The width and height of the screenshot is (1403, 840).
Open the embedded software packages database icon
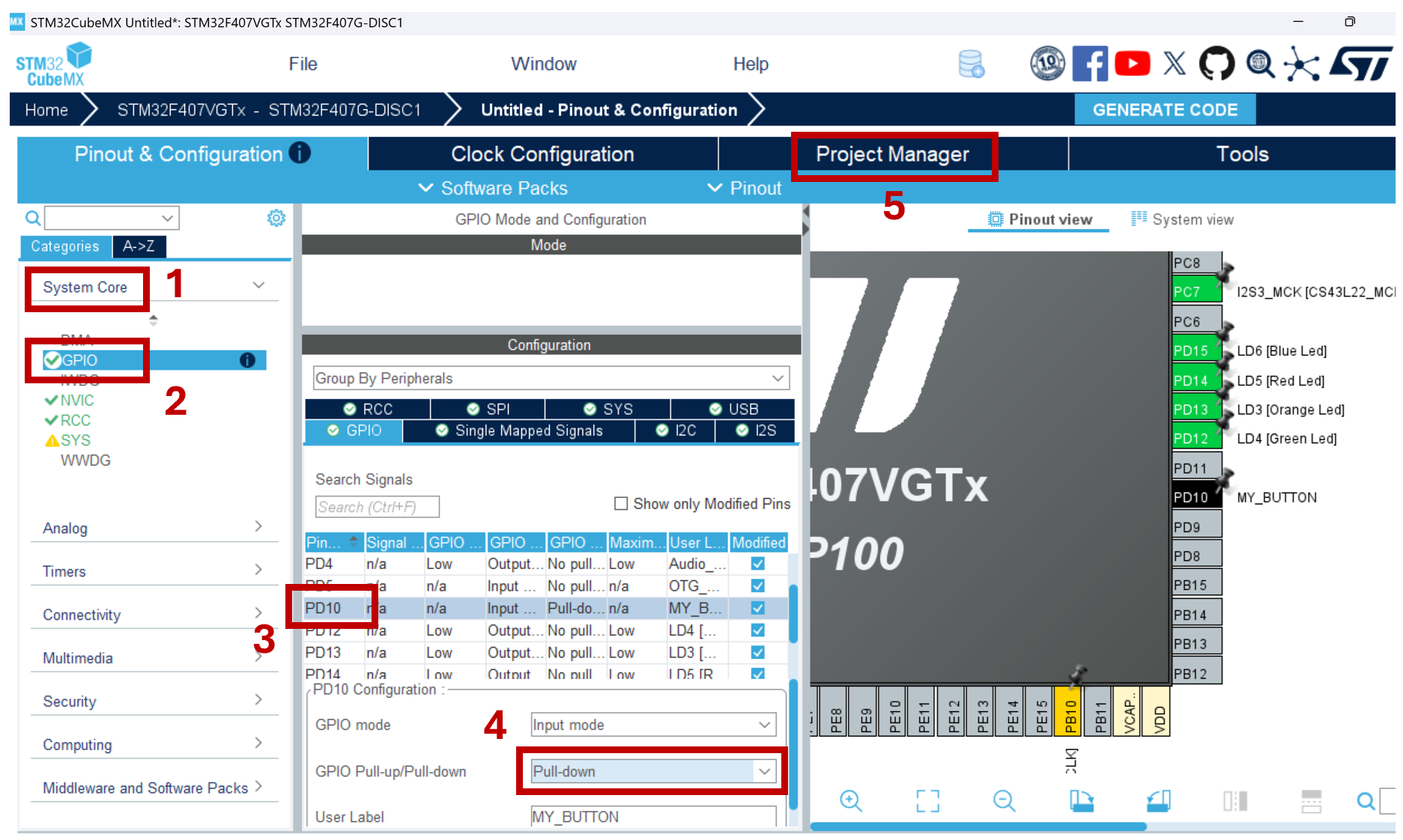(972, 64)
